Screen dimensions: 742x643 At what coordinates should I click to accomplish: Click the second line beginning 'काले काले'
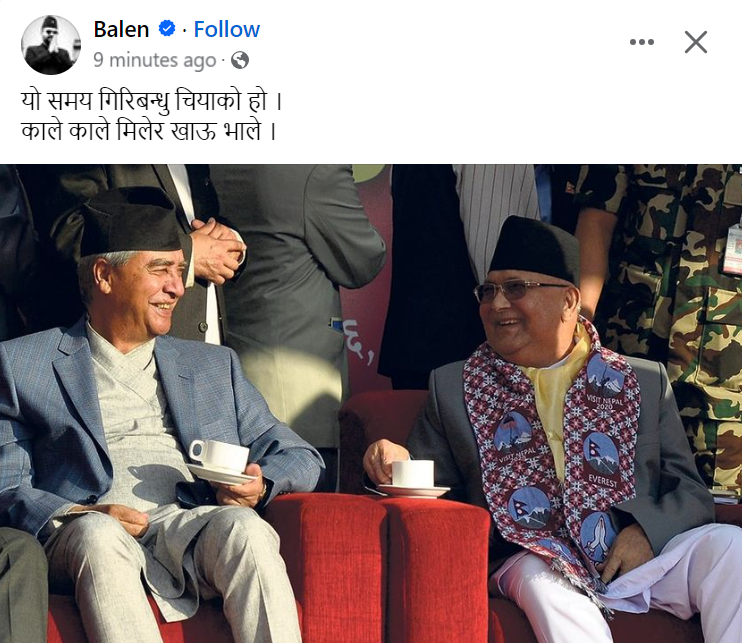(x=149, y=131)
